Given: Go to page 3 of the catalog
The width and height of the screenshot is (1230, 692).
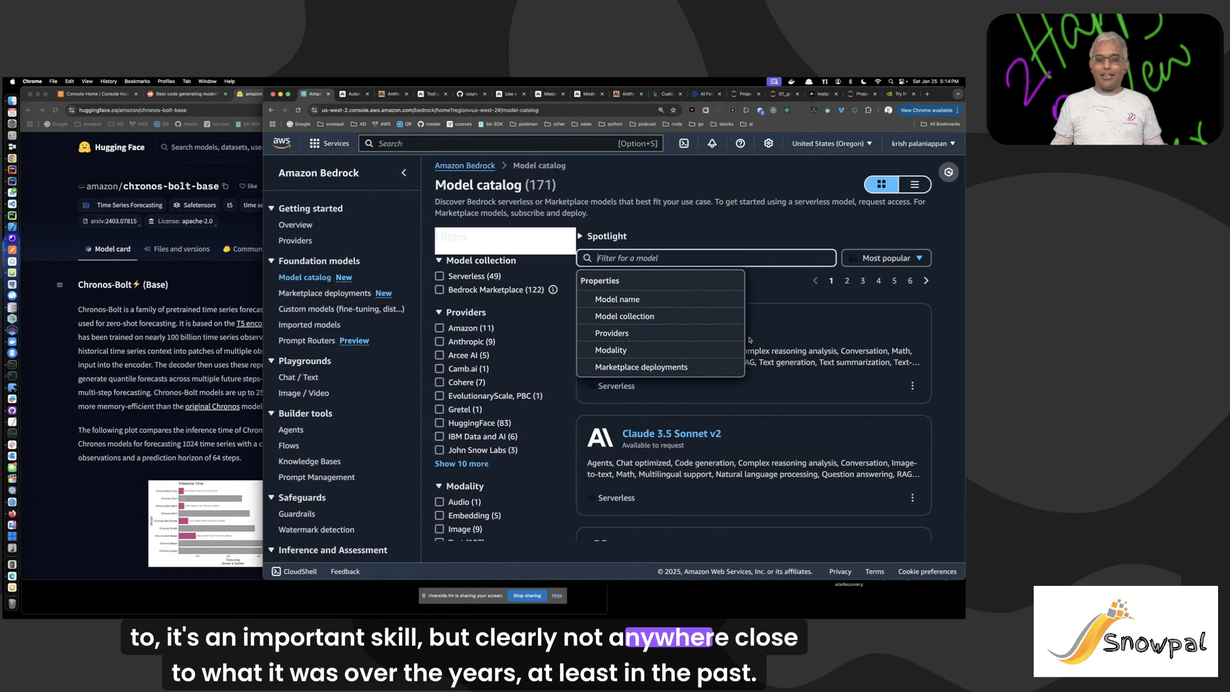Looking at the screenshot, I should coord(862,281).
